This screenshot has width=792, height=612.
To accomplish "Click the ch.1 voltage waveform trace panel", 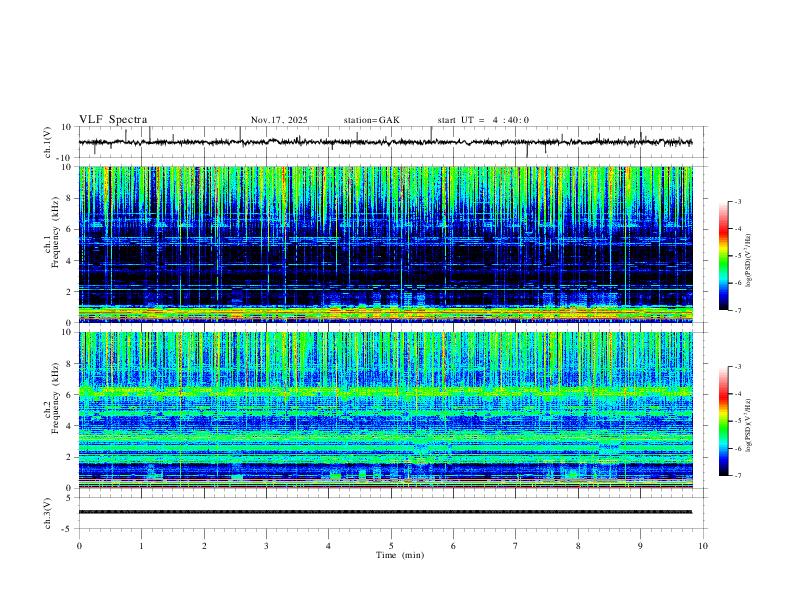I will [392, 142].
